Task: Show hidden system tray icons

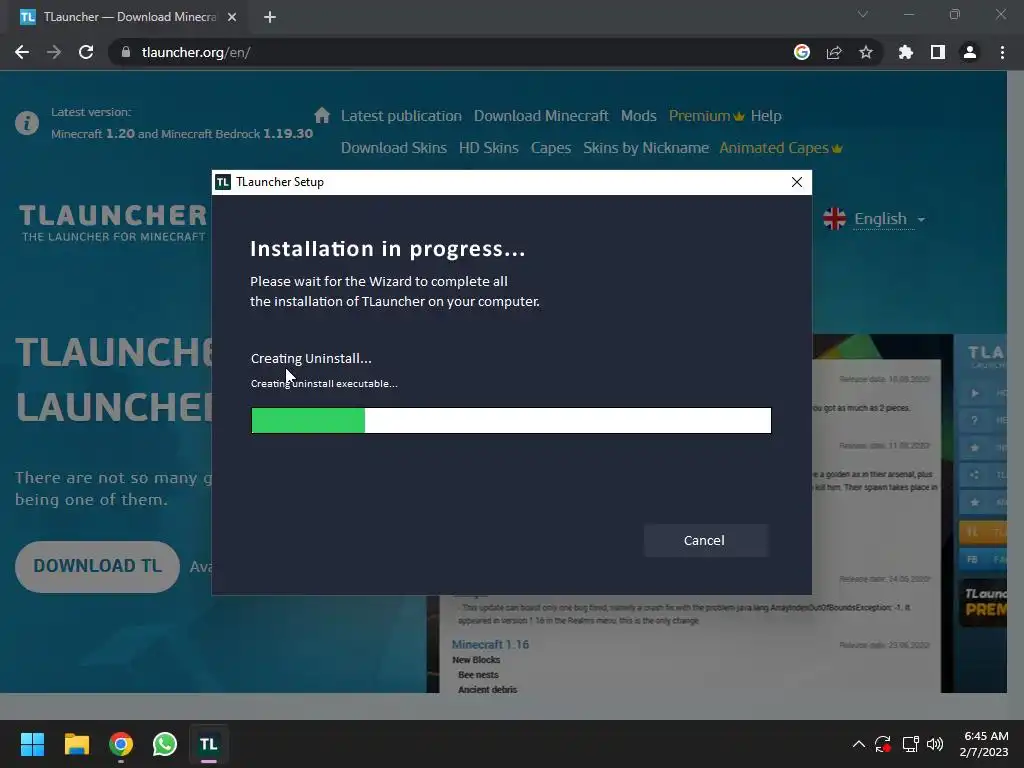Action: [x=859, y=744]
